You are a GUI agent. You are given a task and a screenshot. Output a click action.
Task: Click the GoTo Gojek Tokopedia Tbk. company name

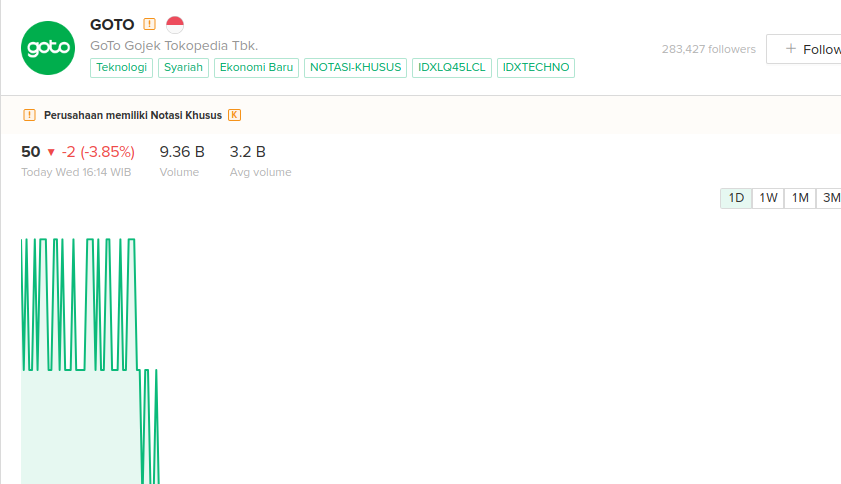tap(174, 46)
